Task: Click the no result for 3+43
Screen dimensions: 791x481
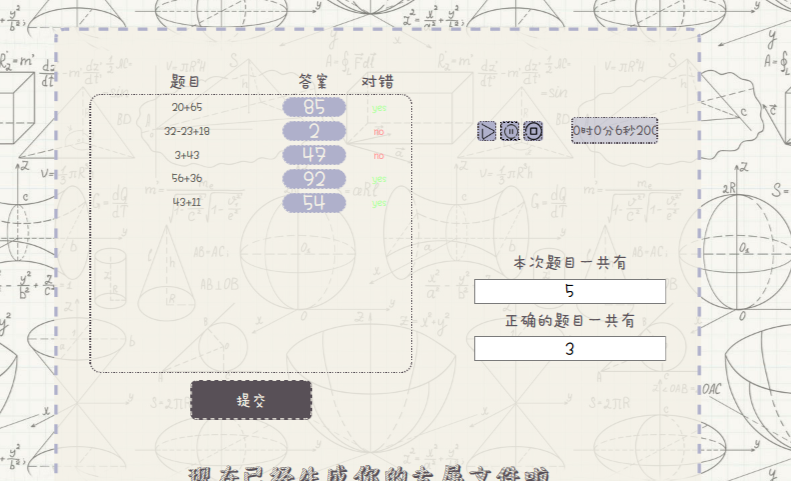Action: tap(379, 156)
